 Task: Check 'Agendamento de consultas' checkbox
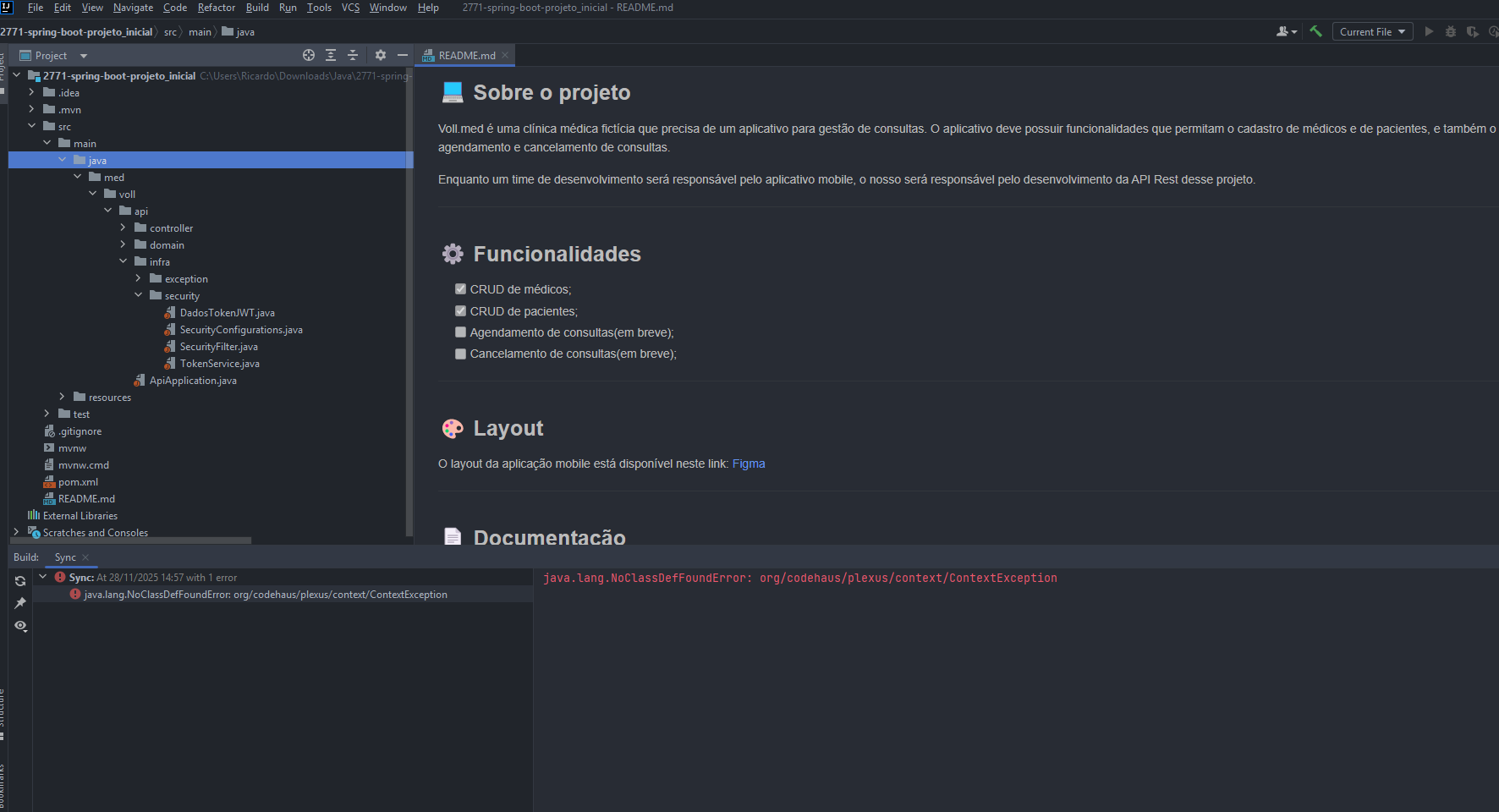(460, 332)
